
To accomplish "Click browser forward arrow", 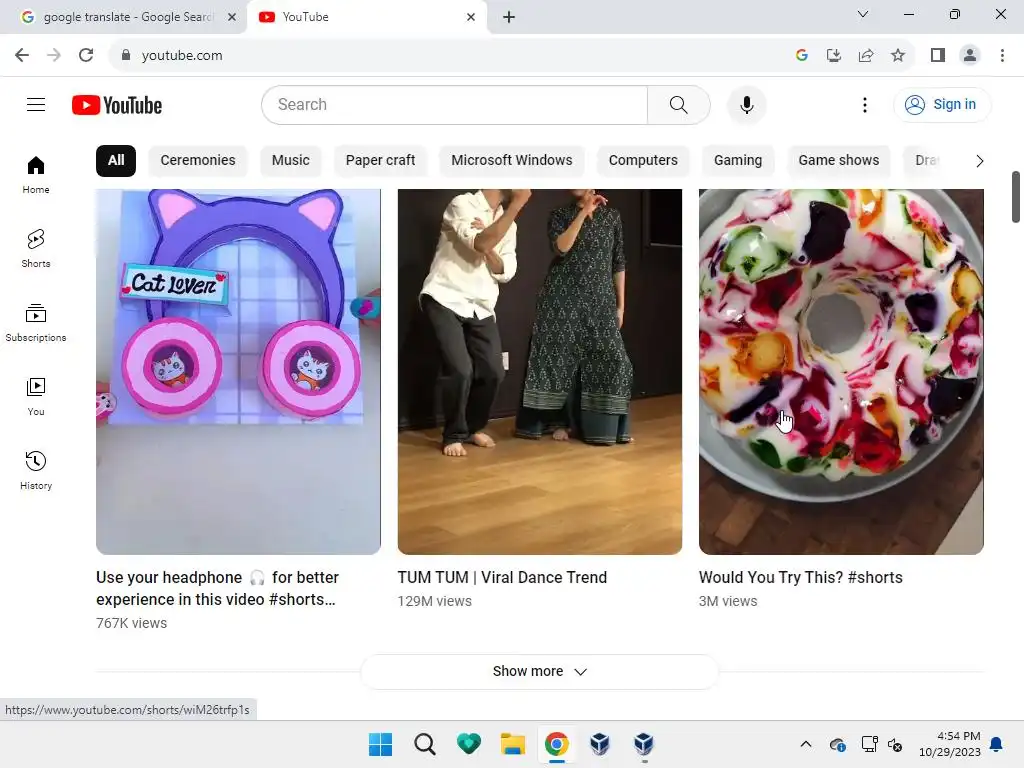I will pos(54,56).
